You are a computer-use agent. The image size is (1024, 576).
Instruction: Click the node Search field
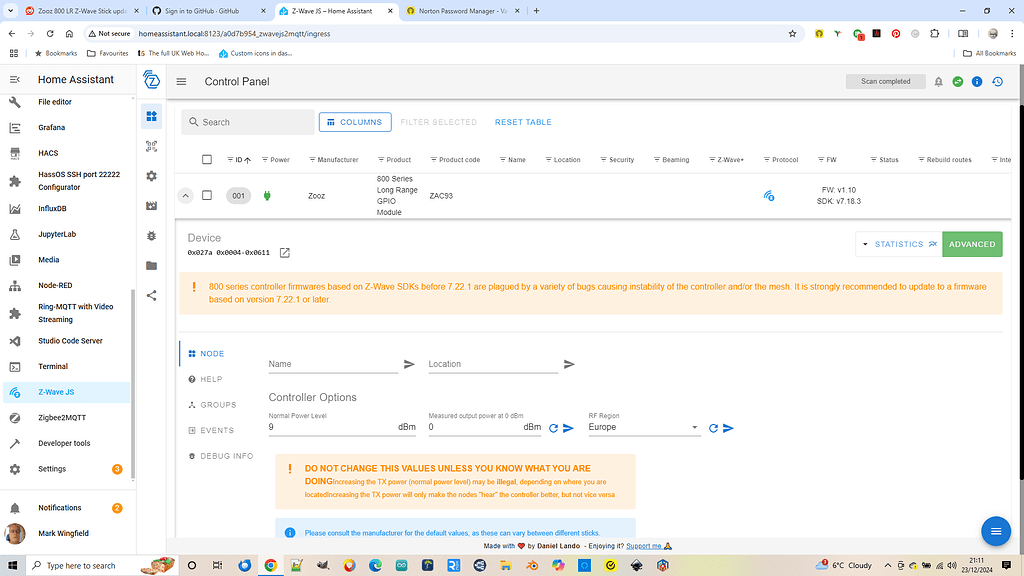pos(255,122)
